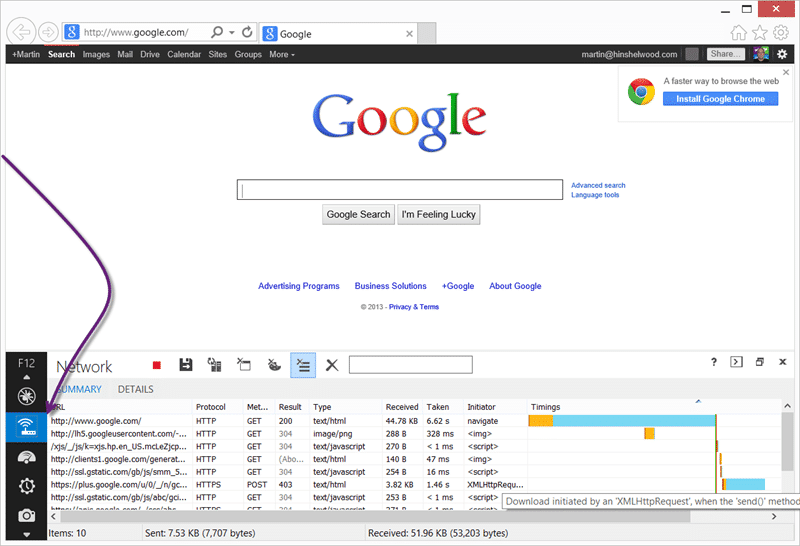Click the search magnifier in address bar
800x546 pixels.
point(217,32)
